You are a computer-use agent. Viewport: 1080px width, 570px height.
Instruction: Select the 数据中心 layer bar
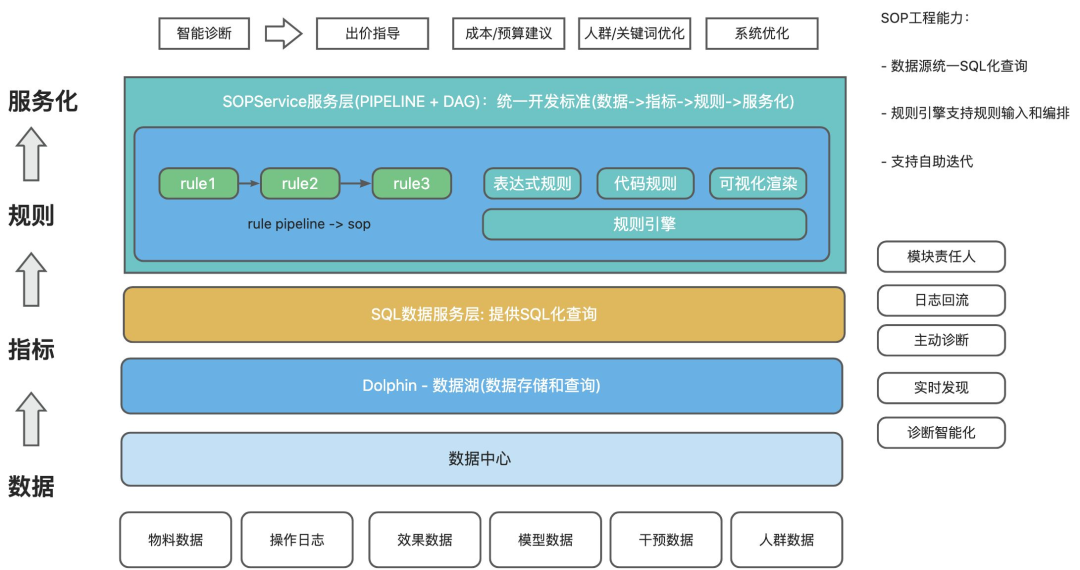point(482,459)
